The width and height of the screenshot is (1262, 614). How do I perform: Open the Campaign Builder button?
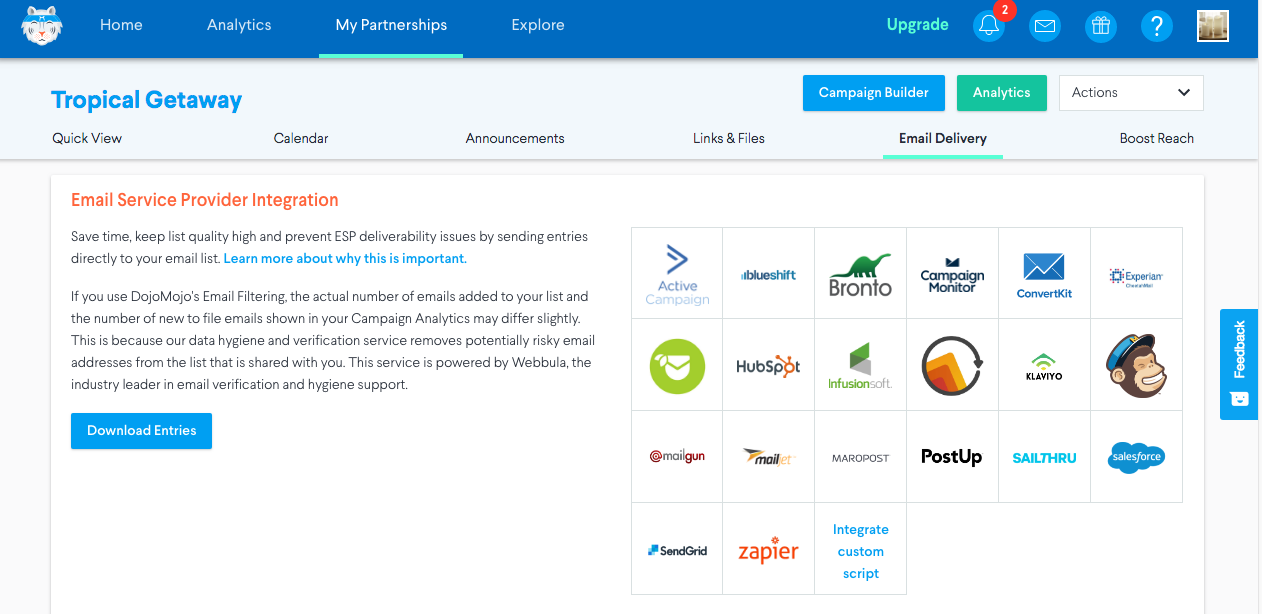pyautogui.click(x=874, y=92)
